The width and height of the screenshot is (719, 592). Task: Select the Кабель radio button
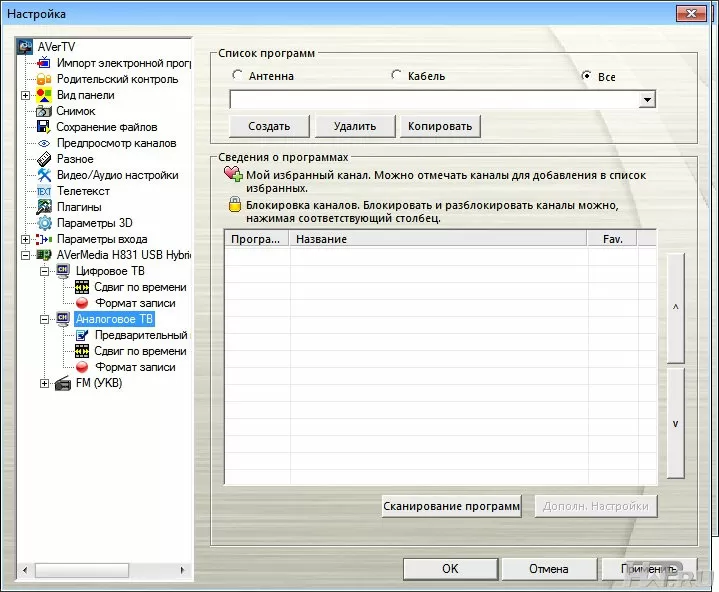[x=397, y=75]
